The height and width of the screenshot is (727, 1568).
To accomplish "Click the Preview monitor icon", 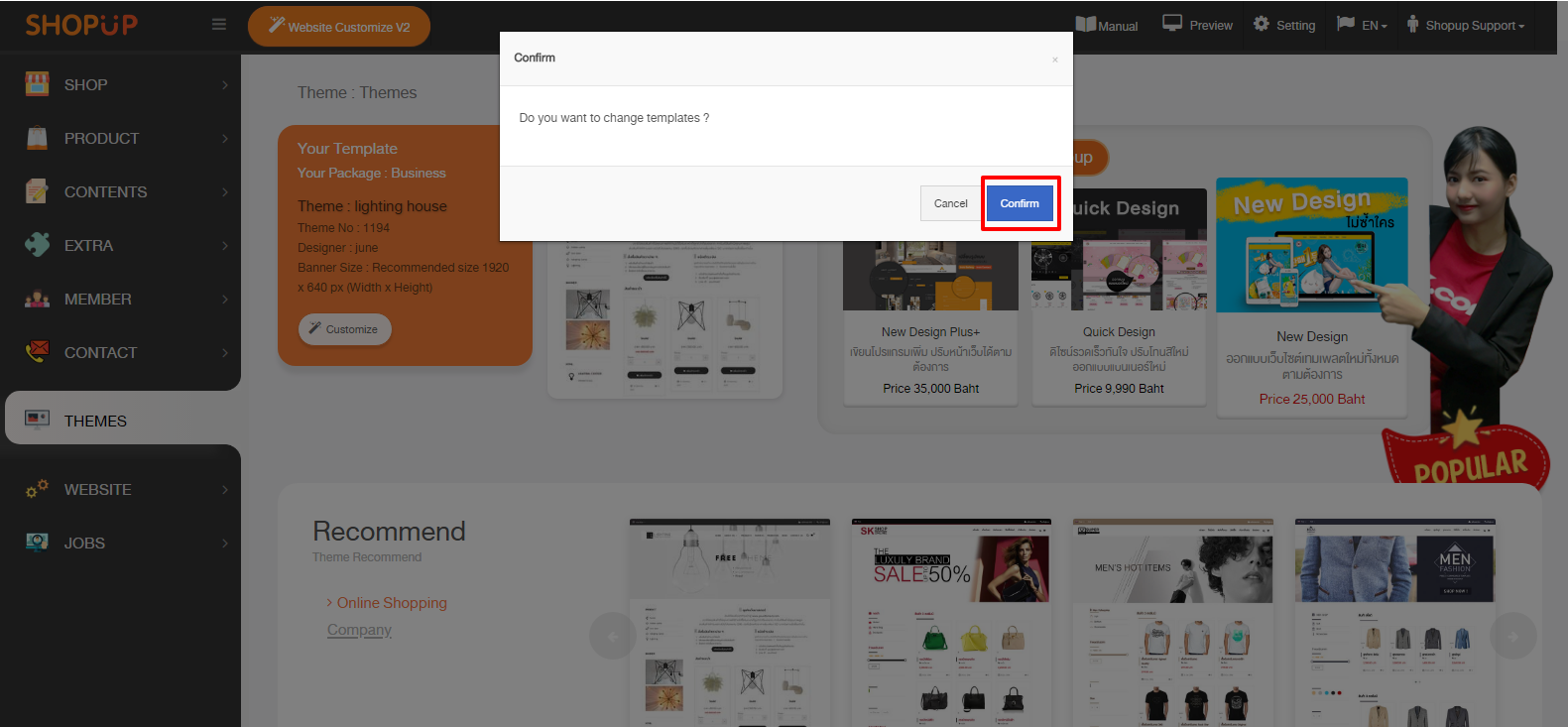I will click(x=1172, y=24).
